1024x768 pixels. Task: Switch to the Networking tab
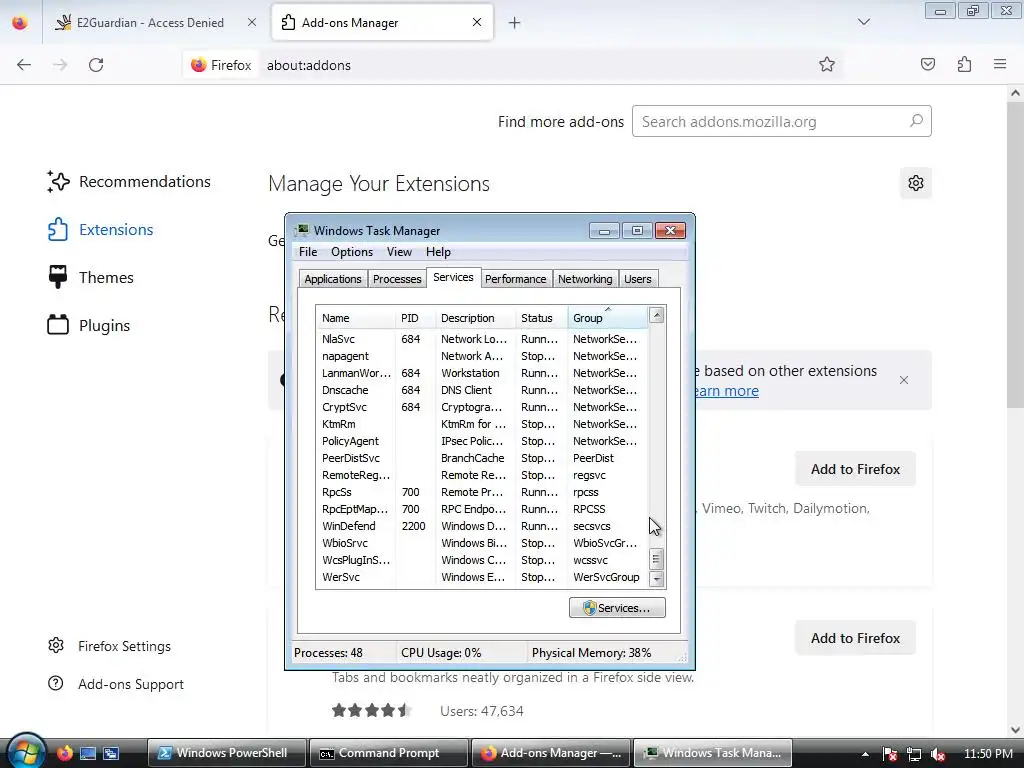tap(585, 279)
